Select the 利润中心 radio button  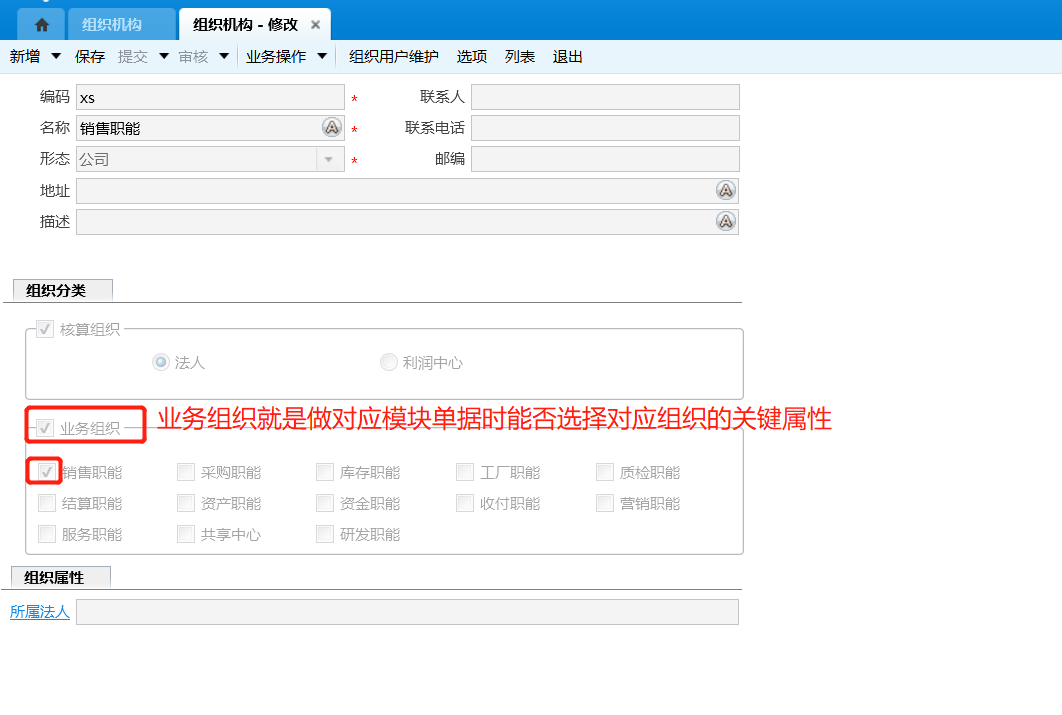(x=389, y=363)
